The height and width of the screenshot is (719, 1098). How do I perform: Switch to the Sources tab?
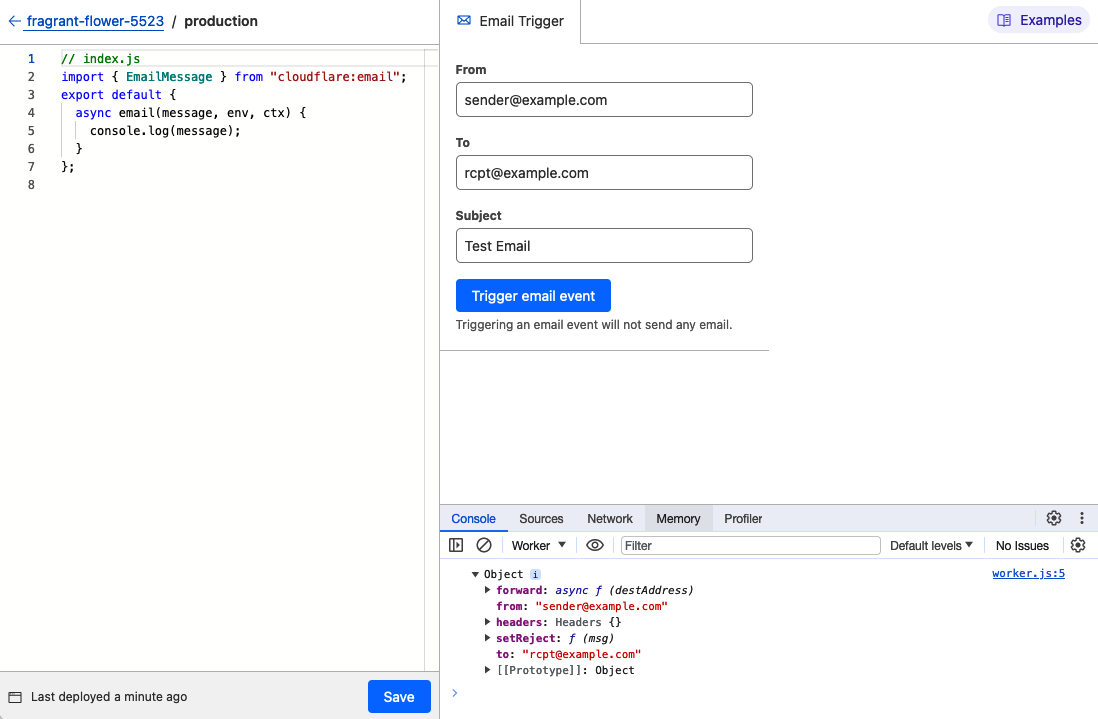pyautogui.click(x=541, y=519)
